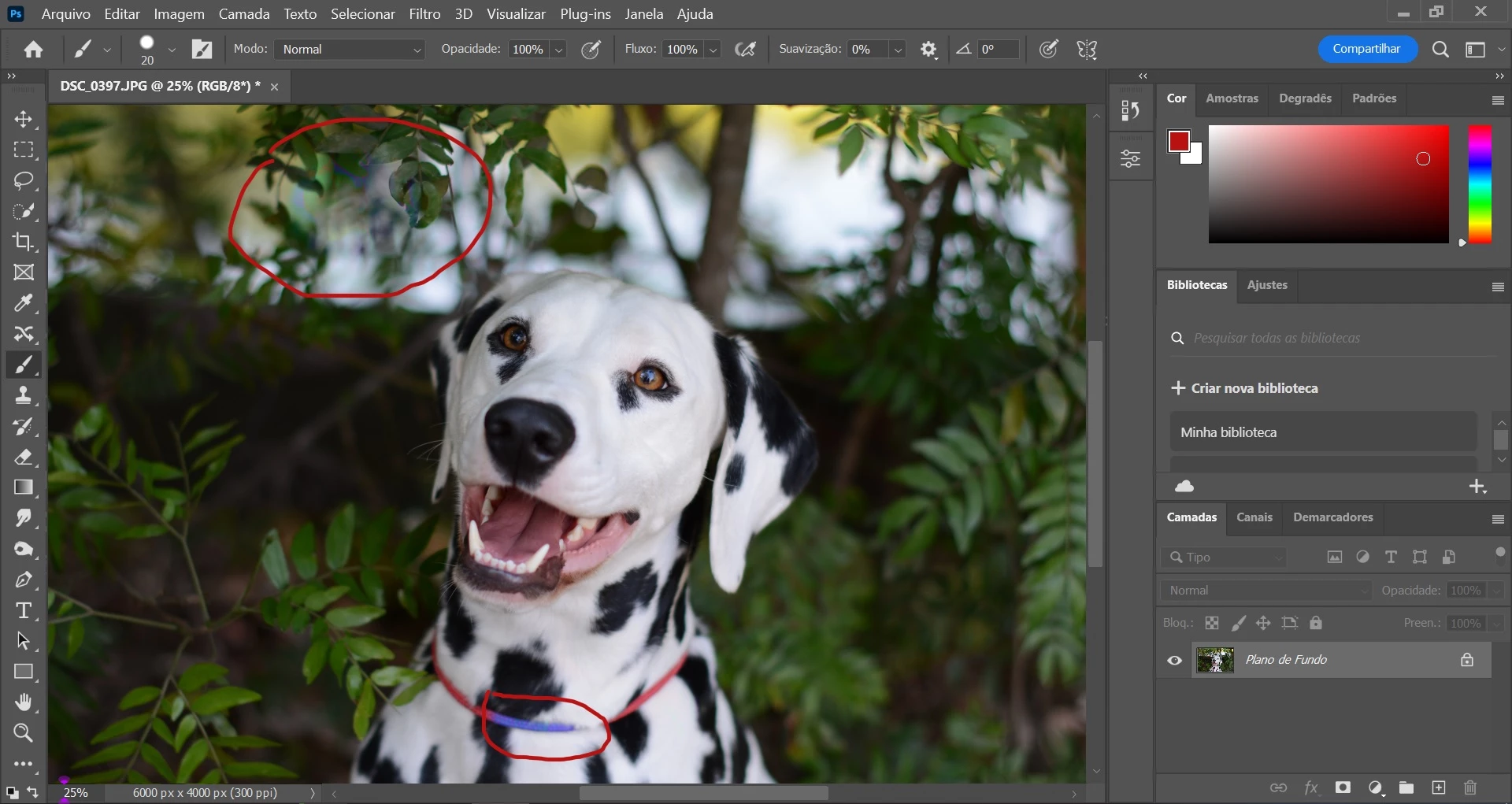The image size is (1512, 804).
Task: Select the Crop tool
Action: [24, 242]
